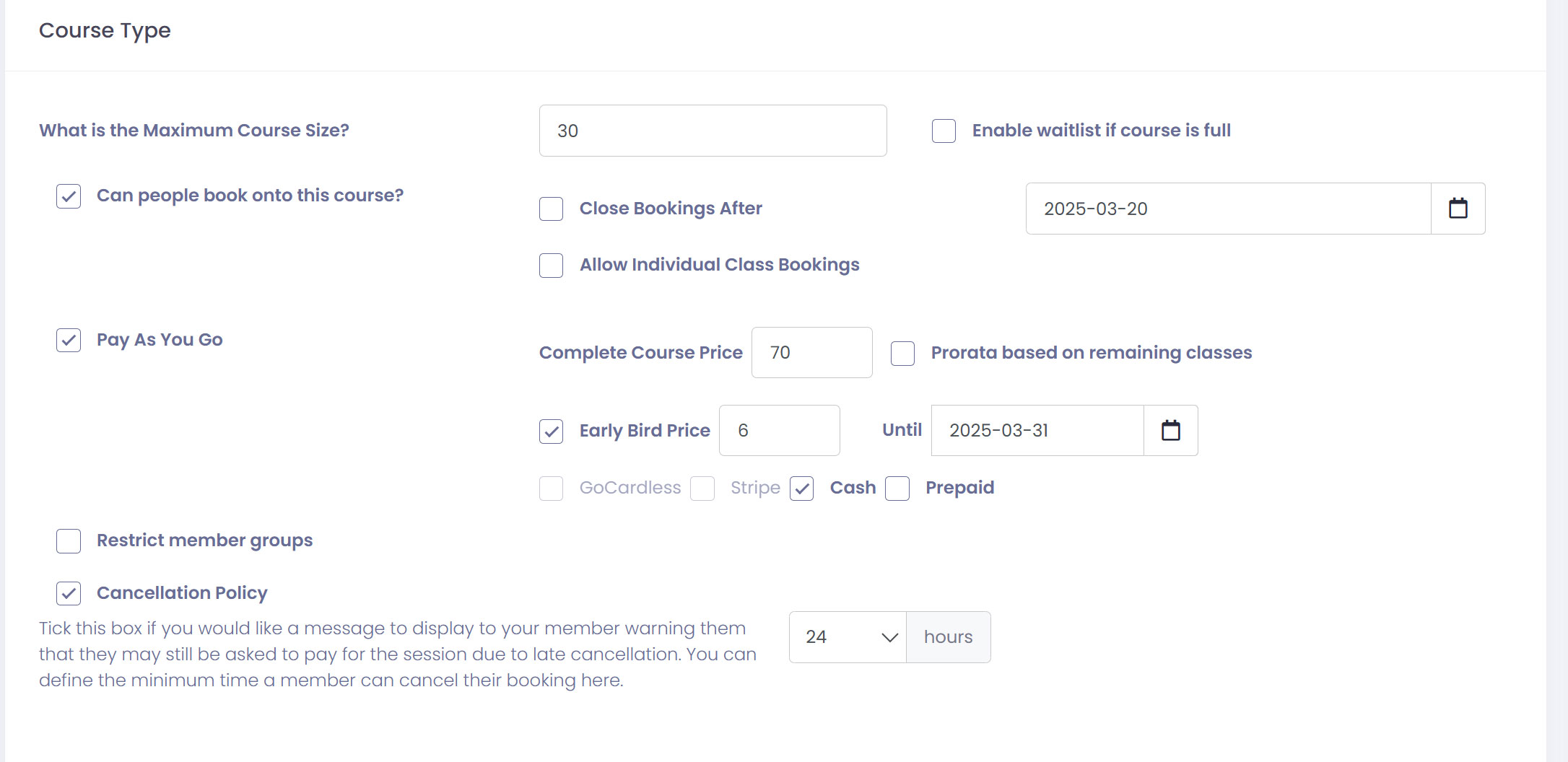Untick the Cancellation Policy checkbox
Image resolution: width=1568 pixels, height=762 pixels.
tap(69, 594)
